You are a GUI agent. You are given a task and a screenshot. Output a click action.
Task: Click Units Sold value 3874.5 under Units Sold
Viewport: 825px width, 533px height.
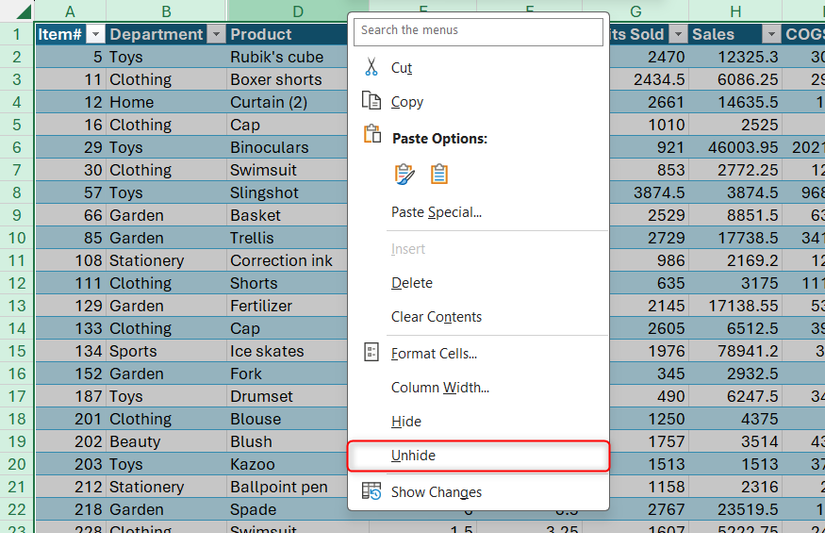tap(649, 193)
